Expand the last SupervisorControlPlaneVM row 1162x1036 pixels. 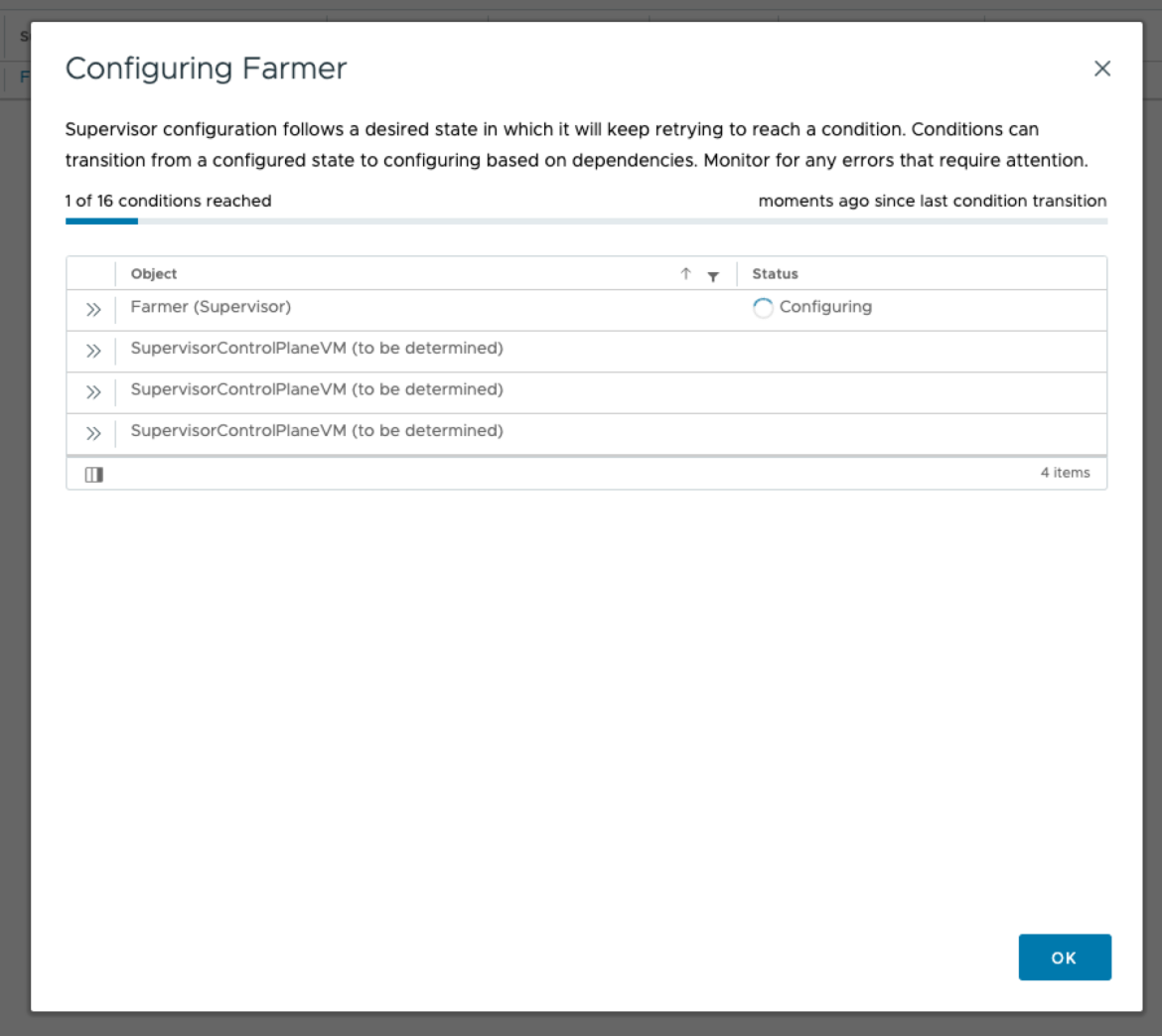(x=93, y=433)
